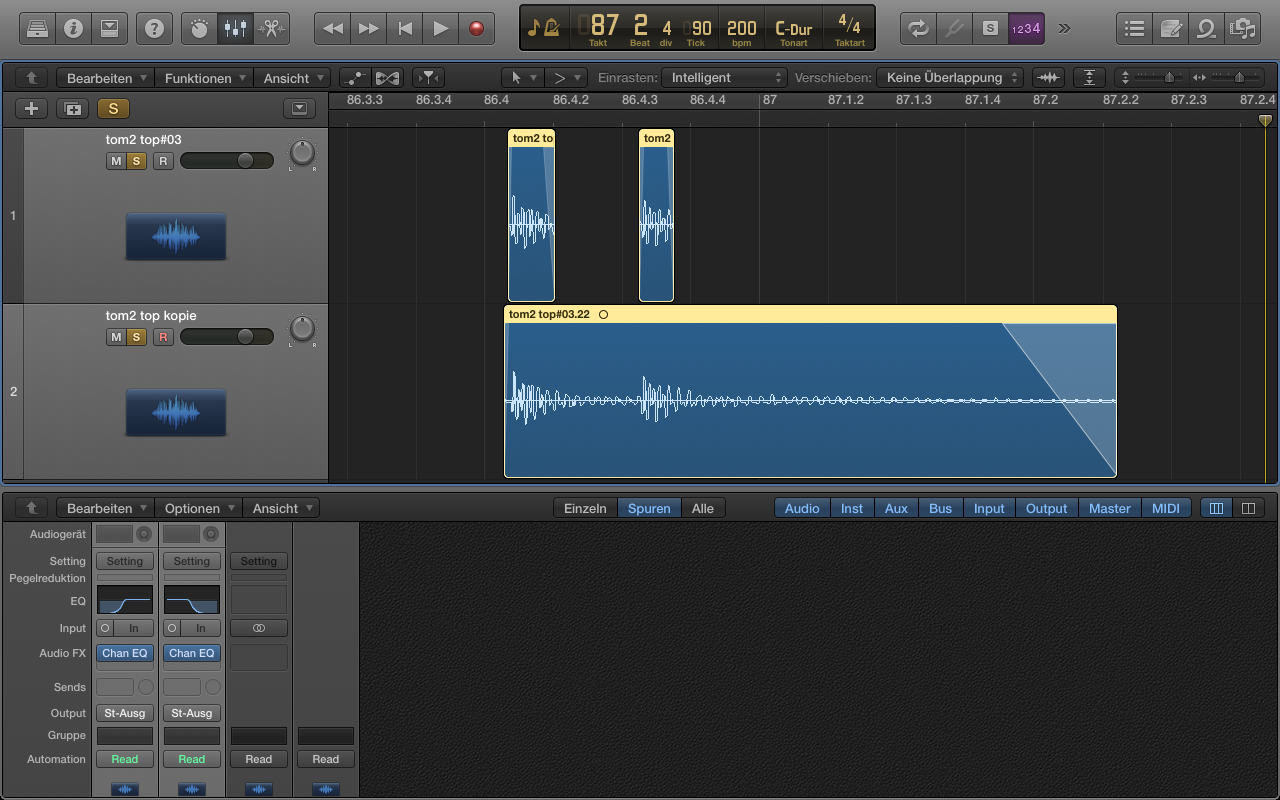Toggle the Mixer faders icon
This screenshot has width=1280, height=800.
pyautogui.click(x=236, y=28)
